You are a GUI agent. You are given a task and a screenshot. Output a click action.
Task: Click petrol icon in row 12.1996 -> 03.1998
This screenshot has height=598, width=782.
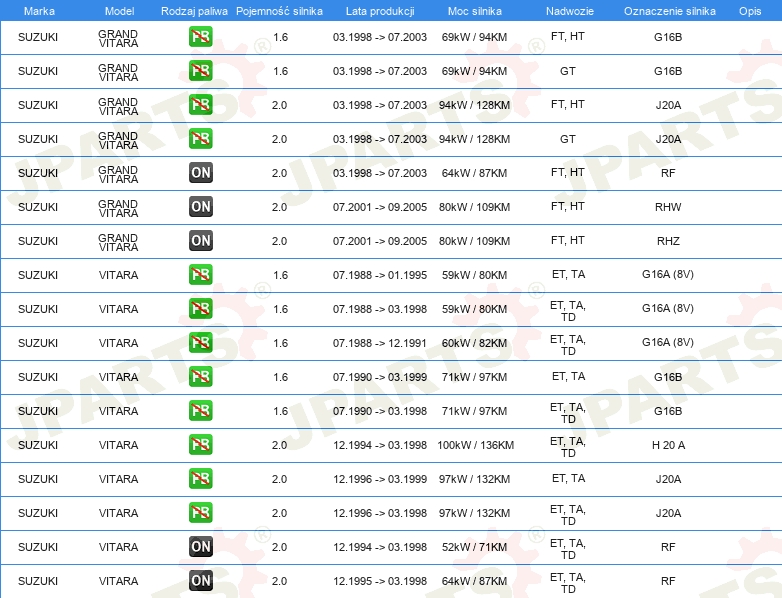[x=200, y=513]
